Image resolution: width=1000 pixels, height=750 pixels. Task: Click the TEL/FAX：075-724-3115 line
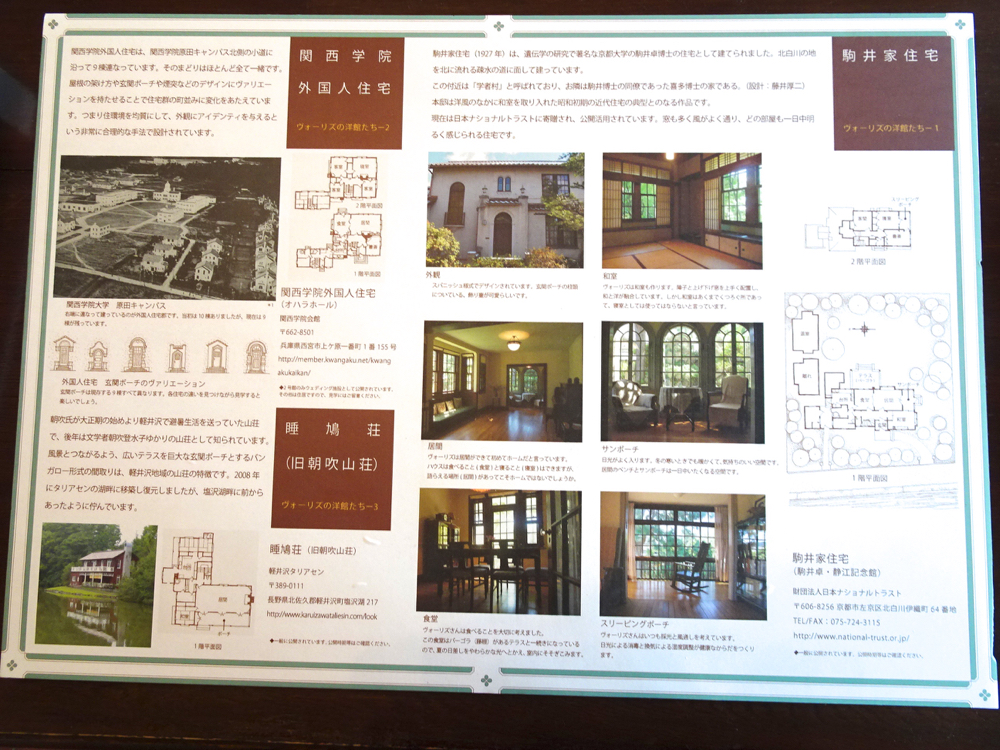(x=836, y=622)
